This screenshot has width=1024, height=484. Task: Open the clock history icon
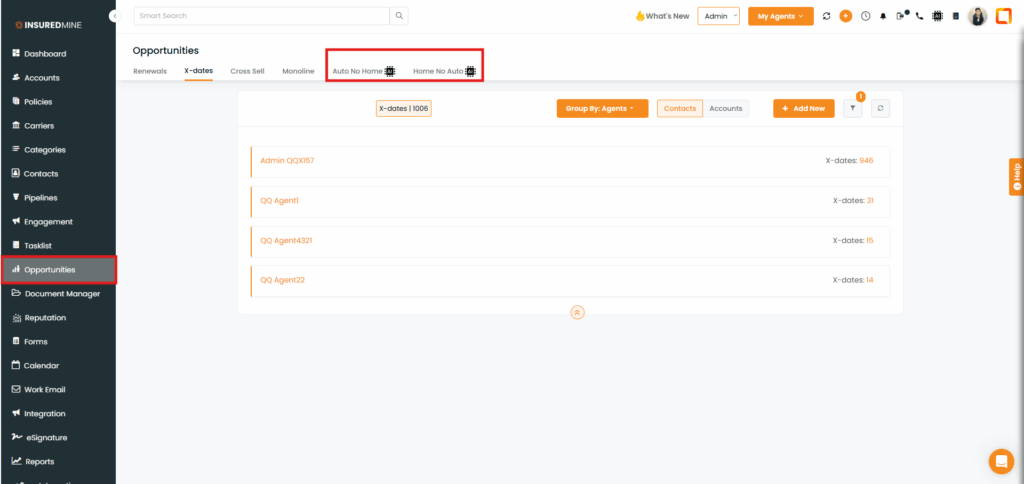click(865, 16)
